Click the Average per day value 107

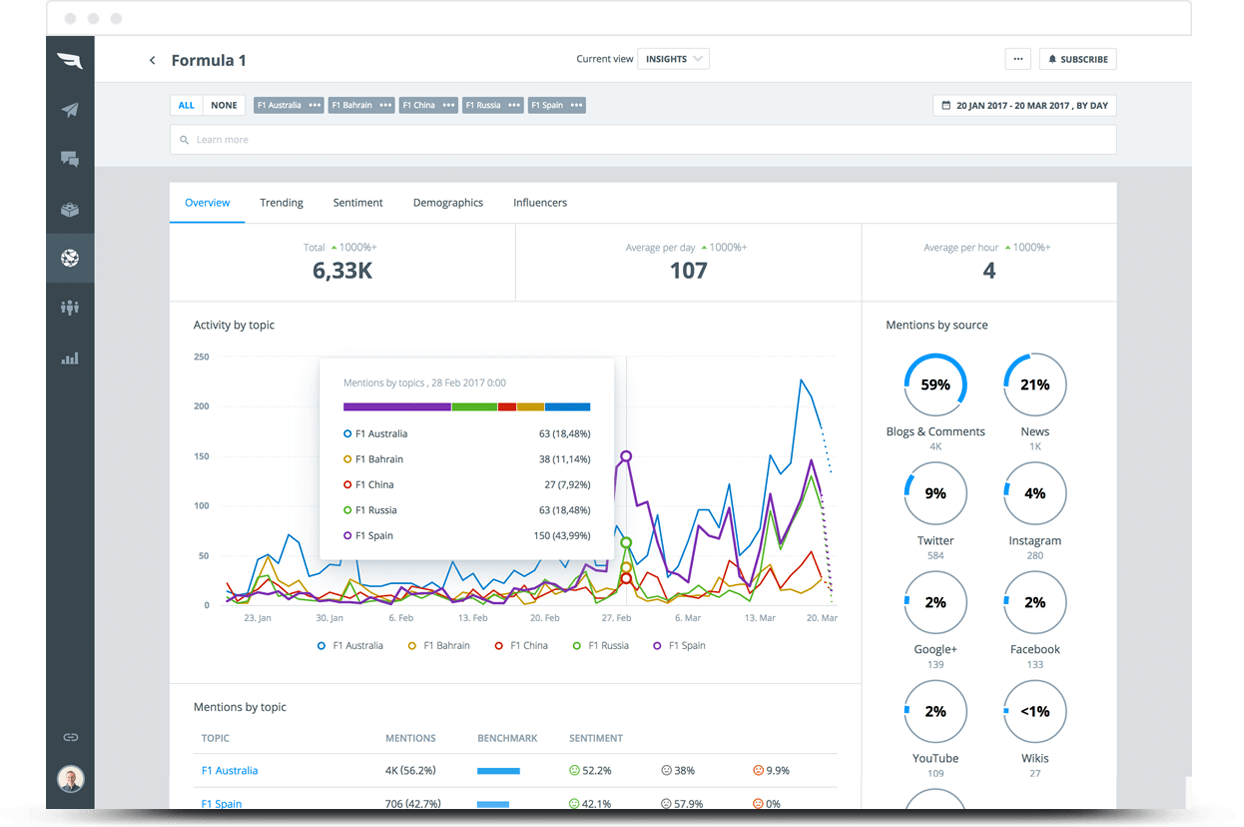[x=688, y=271]
